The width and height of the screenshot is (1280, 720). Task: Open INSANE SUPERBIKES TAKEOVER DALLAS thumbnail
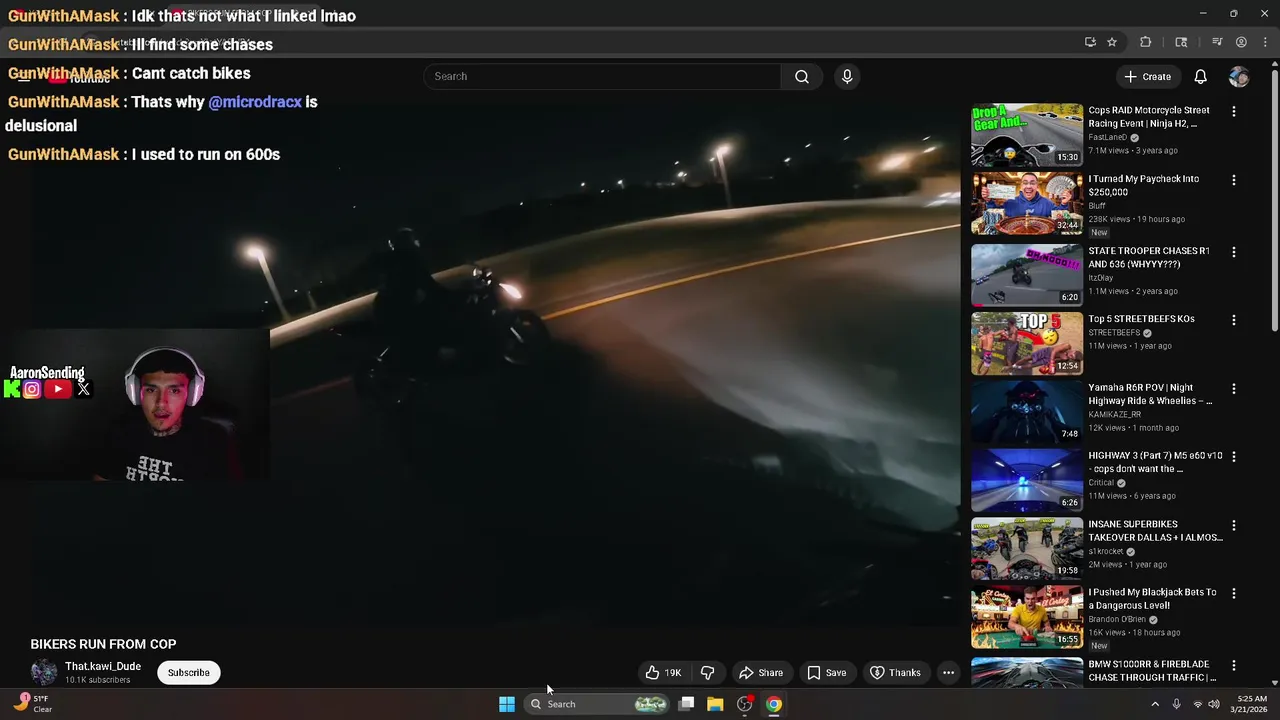click(x=1027, y=549)
